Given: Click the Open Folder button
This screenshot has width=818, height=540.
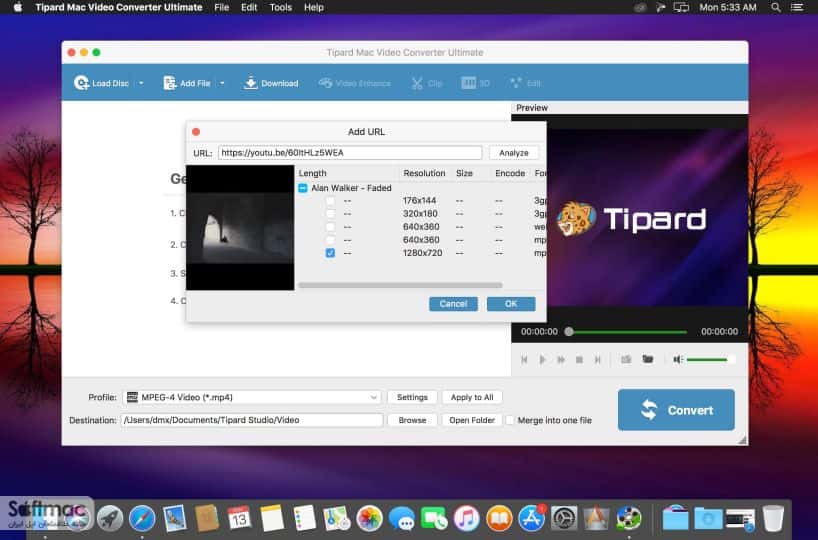Looking at the screenshot, I should [472, 420].
